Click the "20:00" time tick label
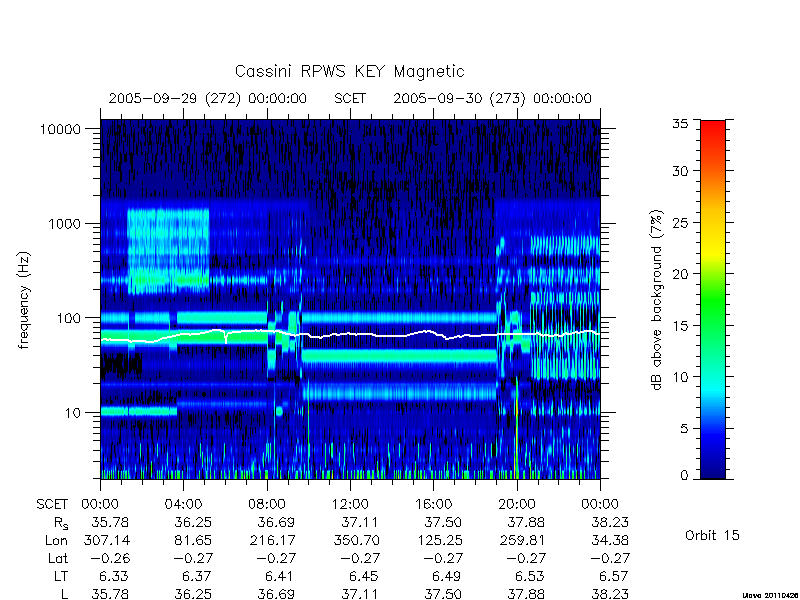This screenshot has height=600, width=800. 517,505
